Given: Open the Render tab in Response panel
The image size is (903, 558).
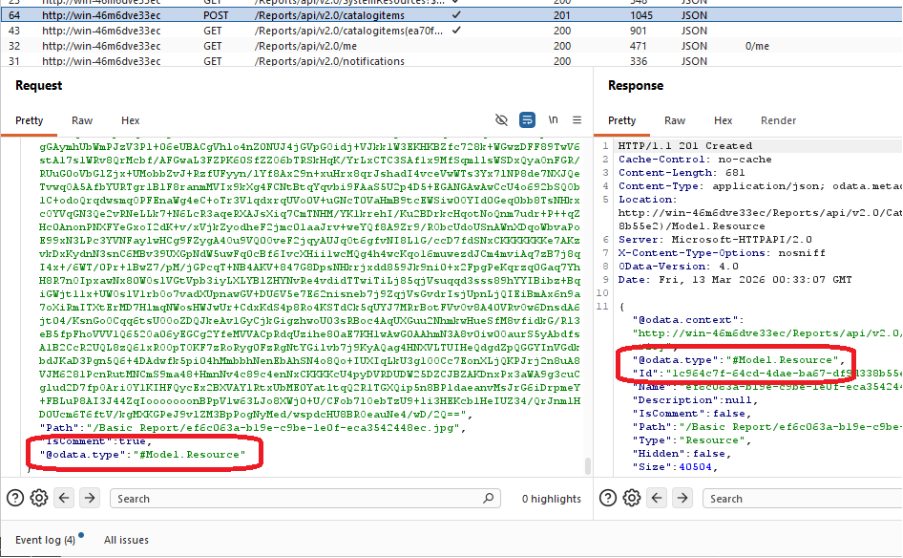Looking at the screenshot, I should [778, 121].
